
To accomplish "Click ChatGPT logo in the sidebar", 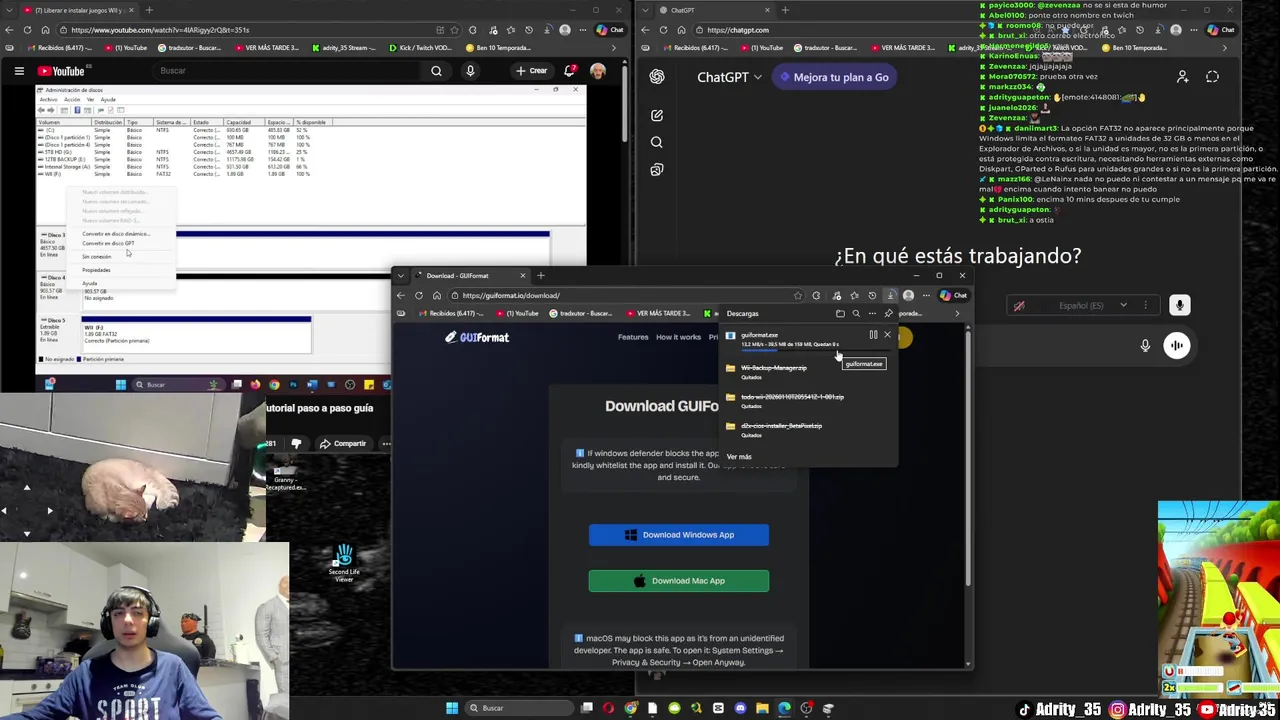I will [657, 77].
